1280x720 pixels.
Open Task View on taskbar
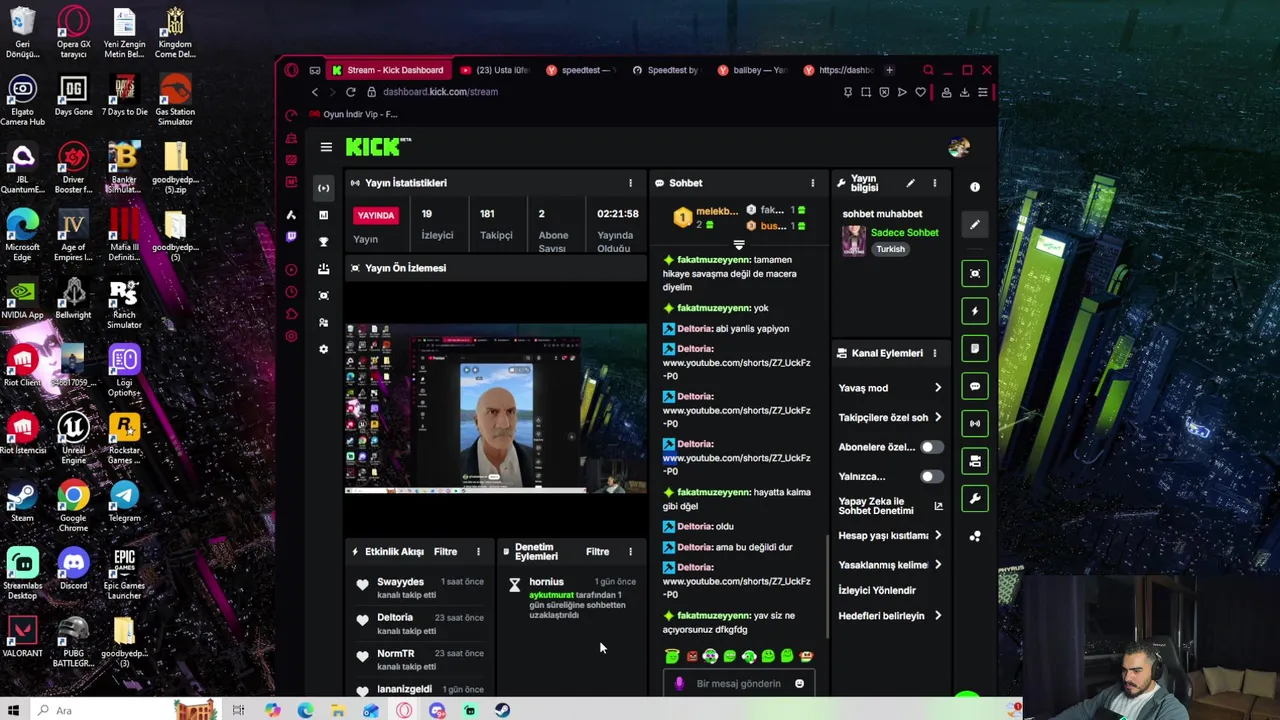pyautogui.click(x=238, y=710)
